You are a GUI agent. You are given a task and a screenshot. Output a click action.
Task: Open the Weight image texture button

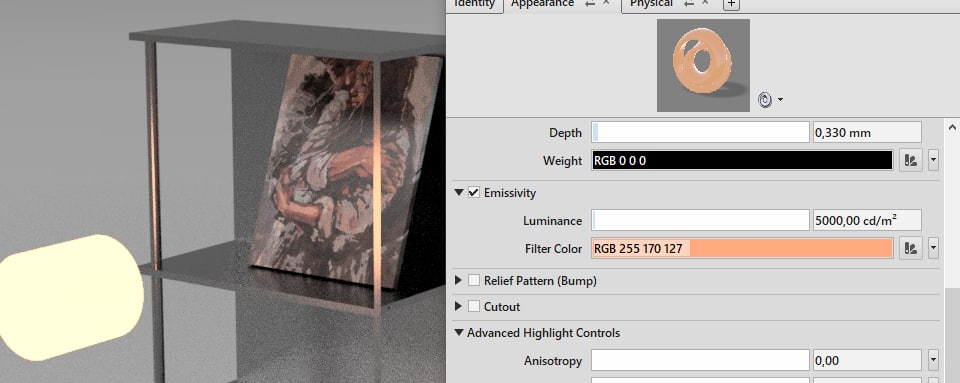[x=911, y=161]
